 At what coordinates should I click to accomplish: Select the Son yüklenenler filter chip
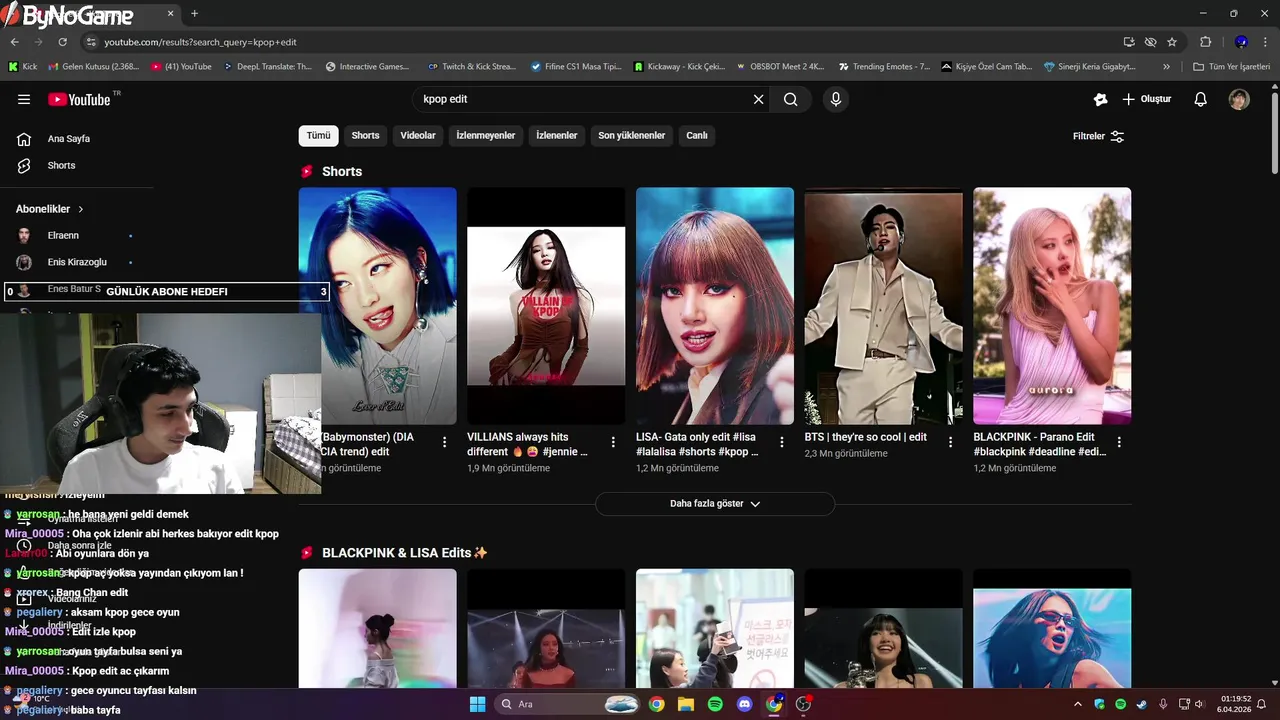pyautogui.click(x=632, y=136)
